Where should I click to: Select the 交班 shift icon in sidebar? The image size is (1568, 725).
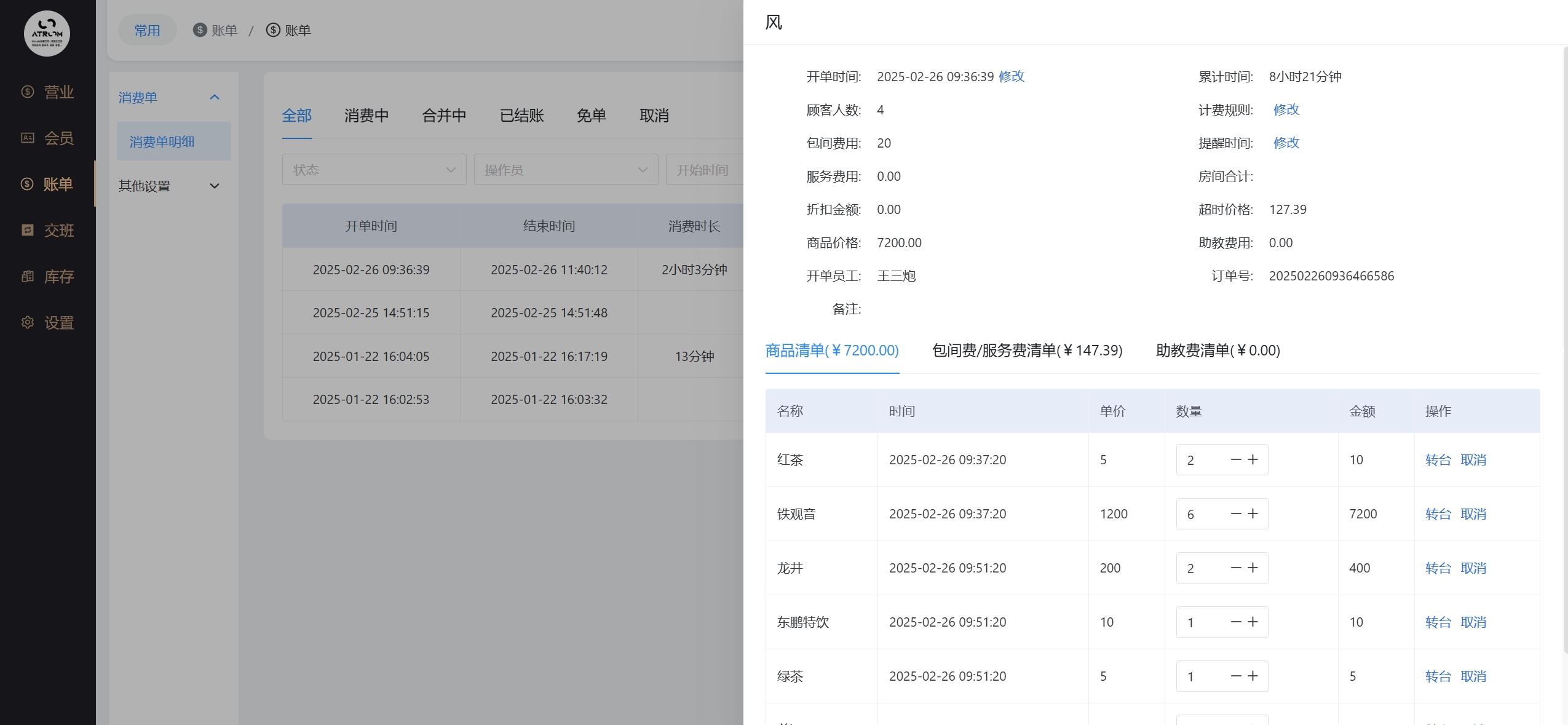[28, 230]
